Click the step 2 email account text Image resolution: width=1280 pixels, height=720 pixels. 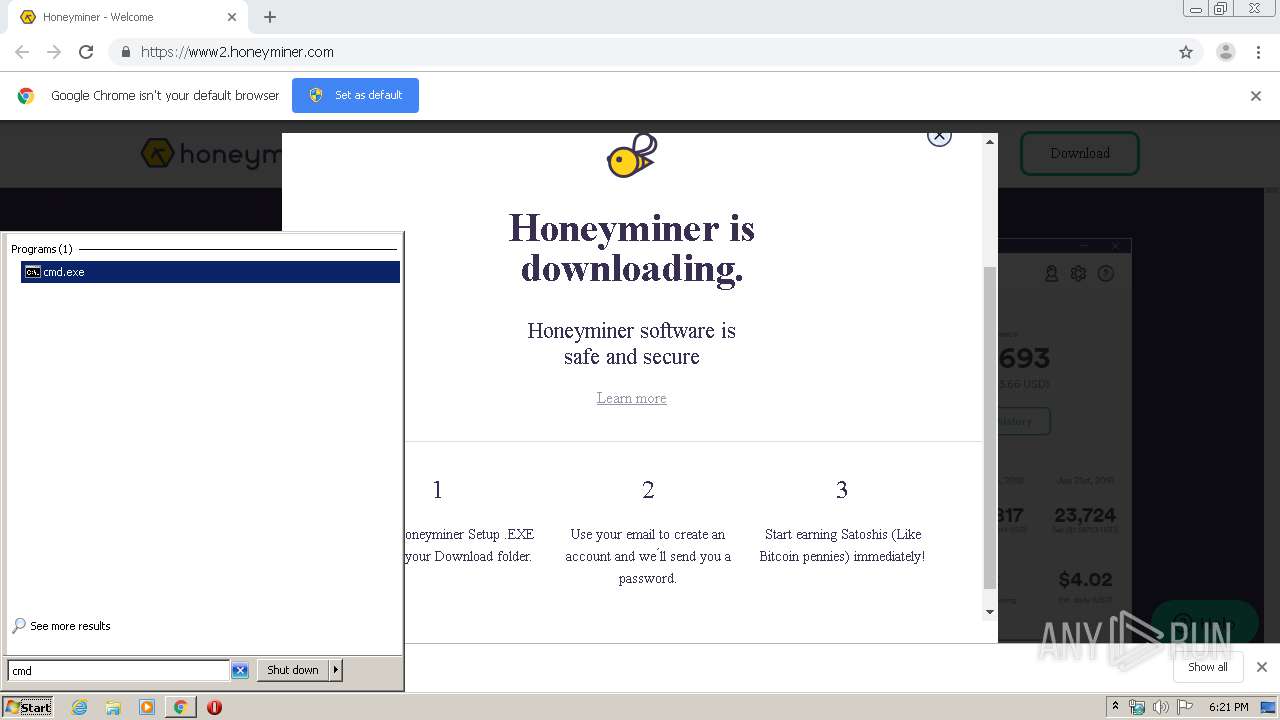pyautogui.click(x=648, y=556)
